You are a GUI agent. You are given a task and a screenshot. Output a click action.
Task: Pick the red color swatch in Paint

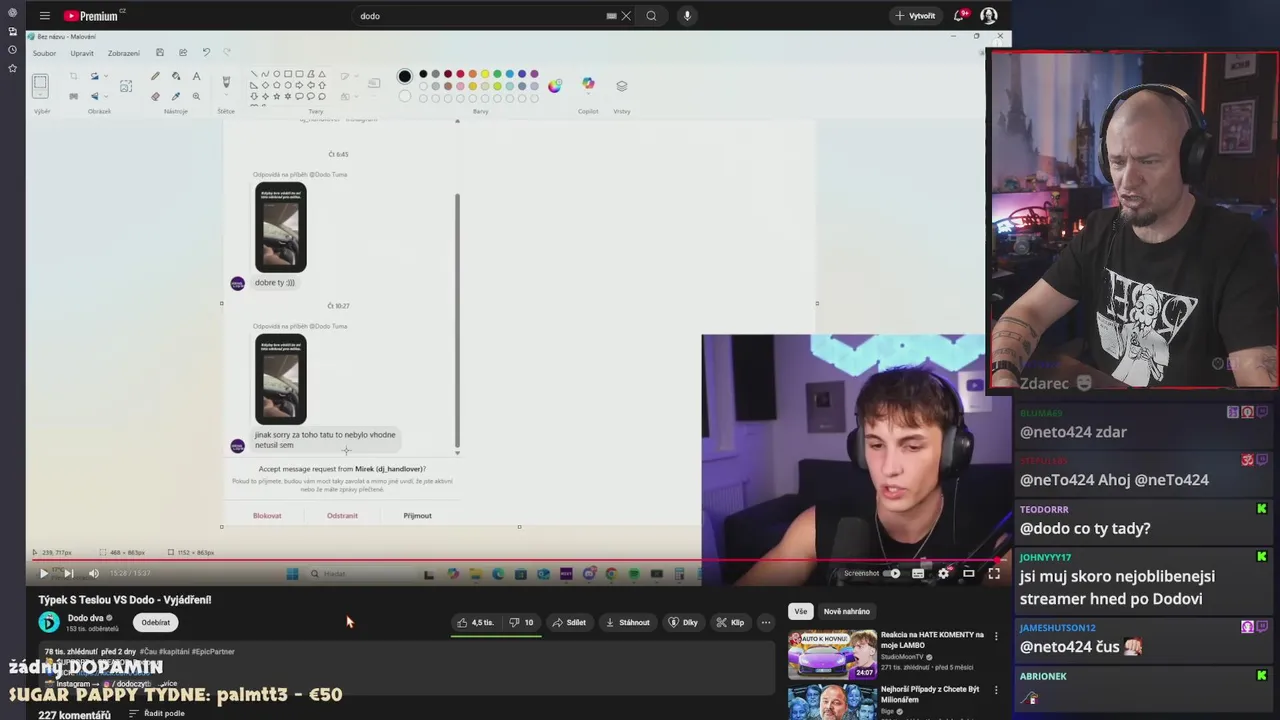tap(460, 74)
